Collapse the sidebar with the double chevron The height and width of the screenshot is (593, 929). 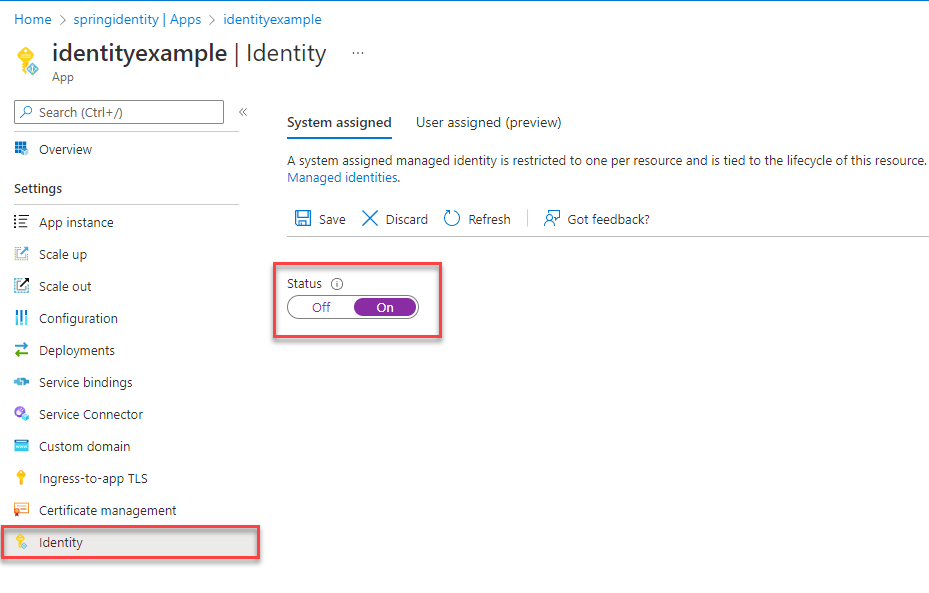(243, 112)
